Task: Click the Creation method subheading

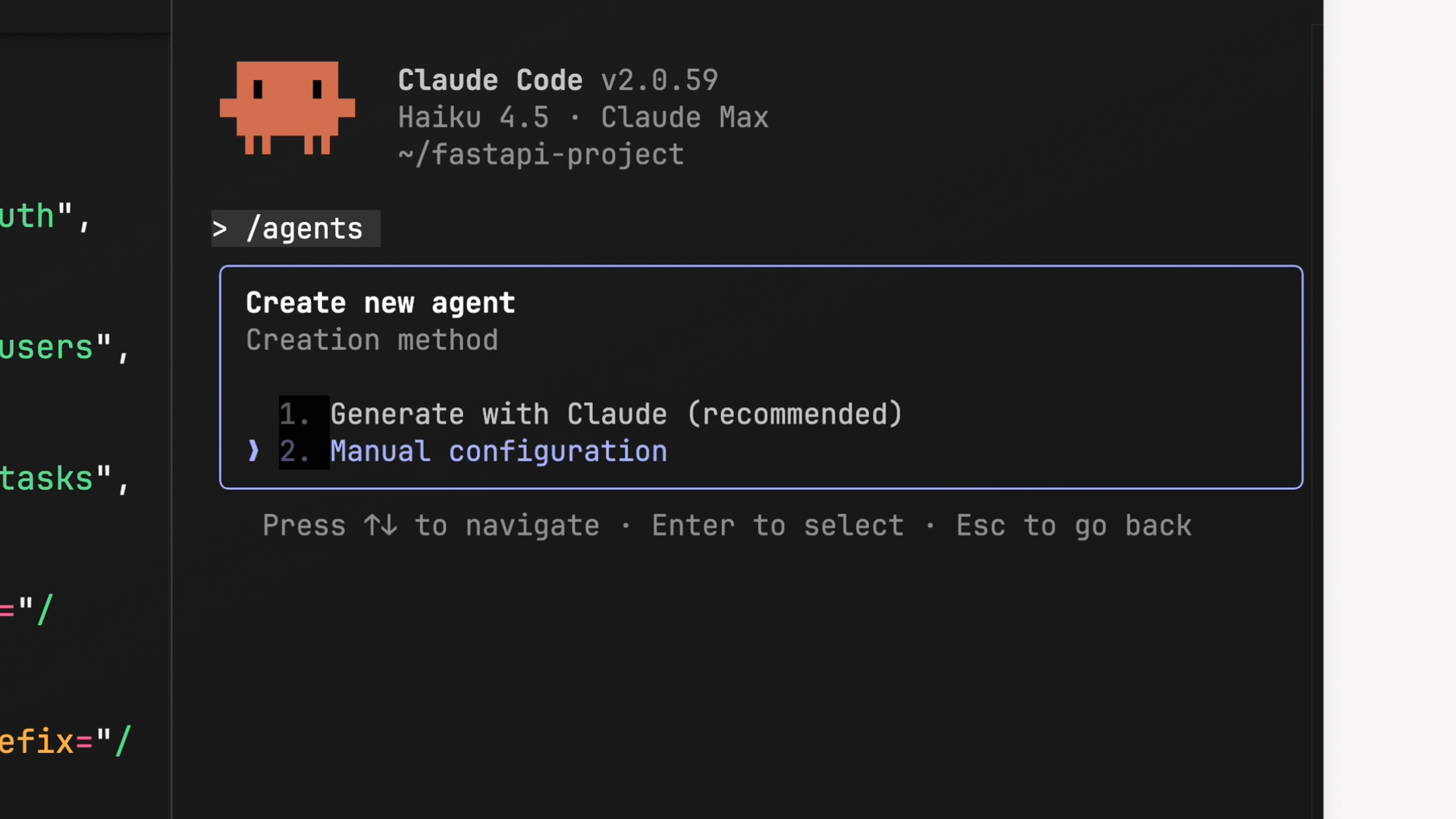Action: 372,340
